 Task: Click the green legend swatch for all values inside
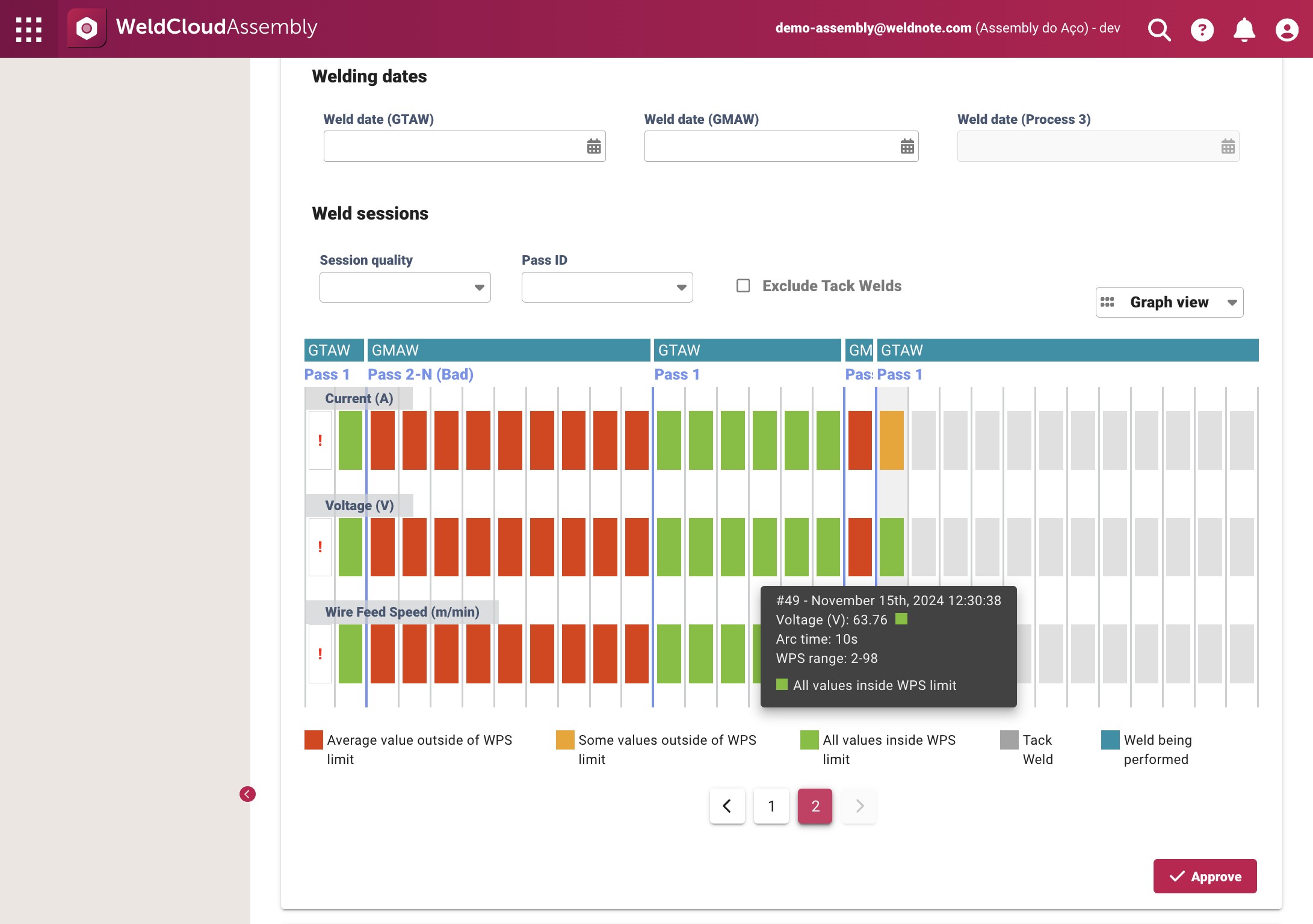[x=809, y=740]
